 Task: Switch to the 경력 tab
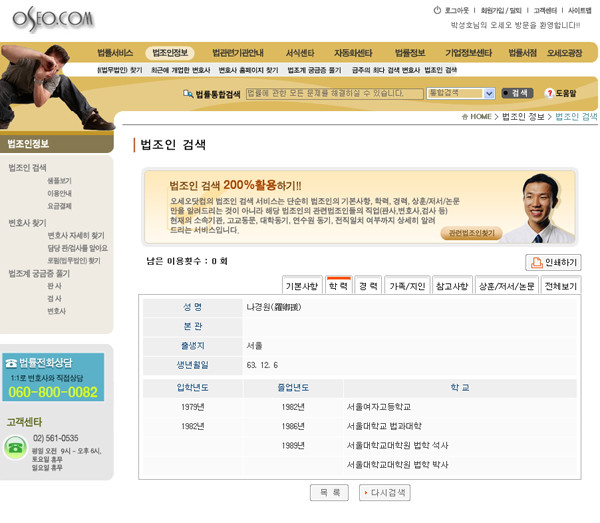click(x=368, y=286)
